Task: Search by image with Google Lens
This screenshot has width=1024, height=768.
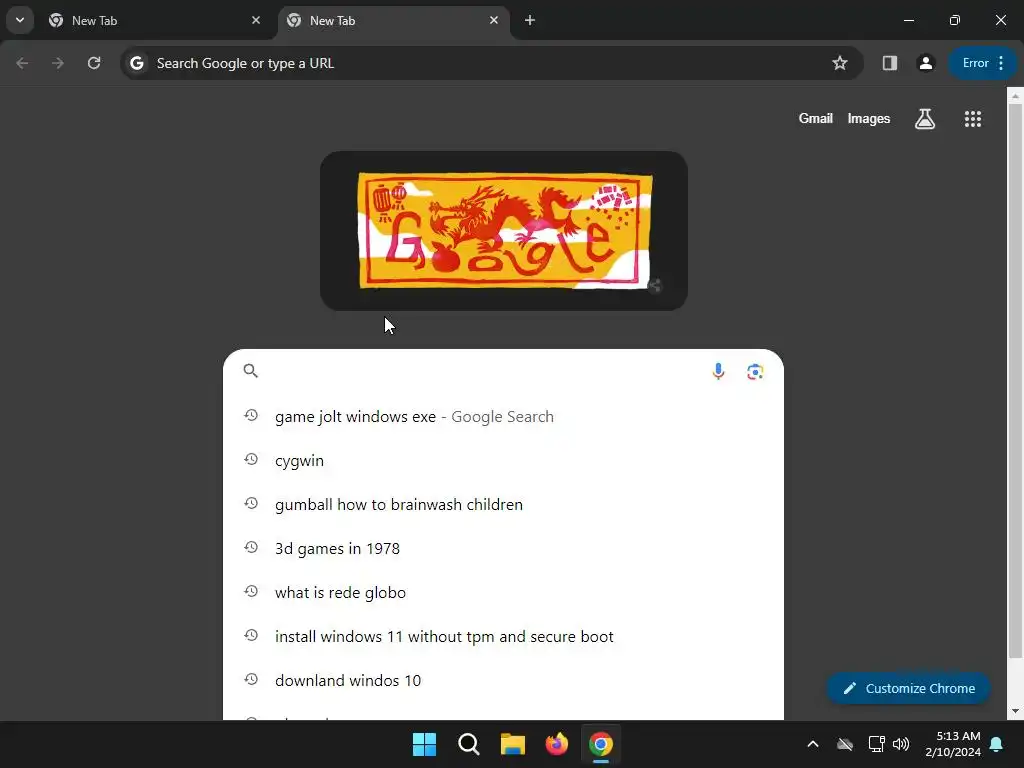Action: pyautogui.click(x=755, y=371)
